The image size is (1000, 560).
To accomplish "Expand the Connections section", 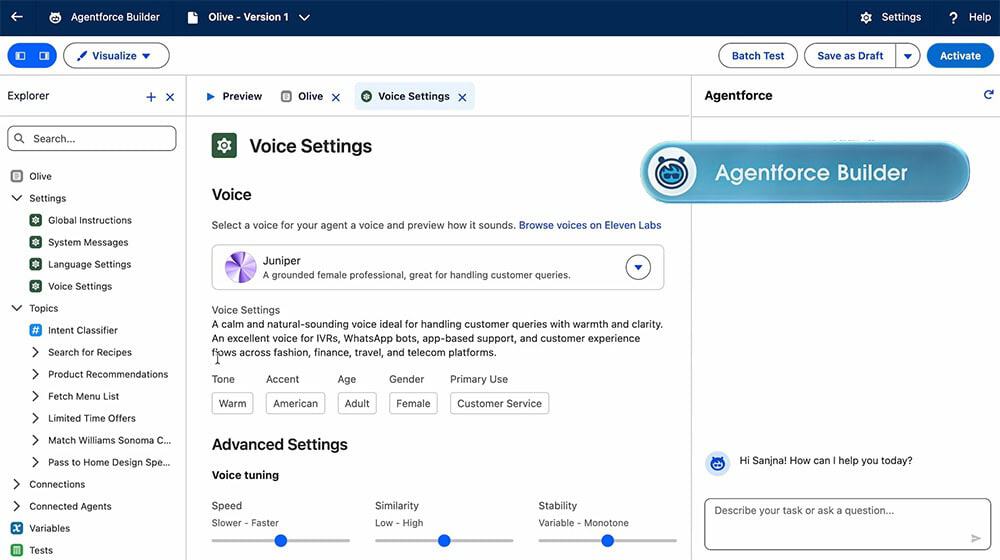I will [17, 484].
